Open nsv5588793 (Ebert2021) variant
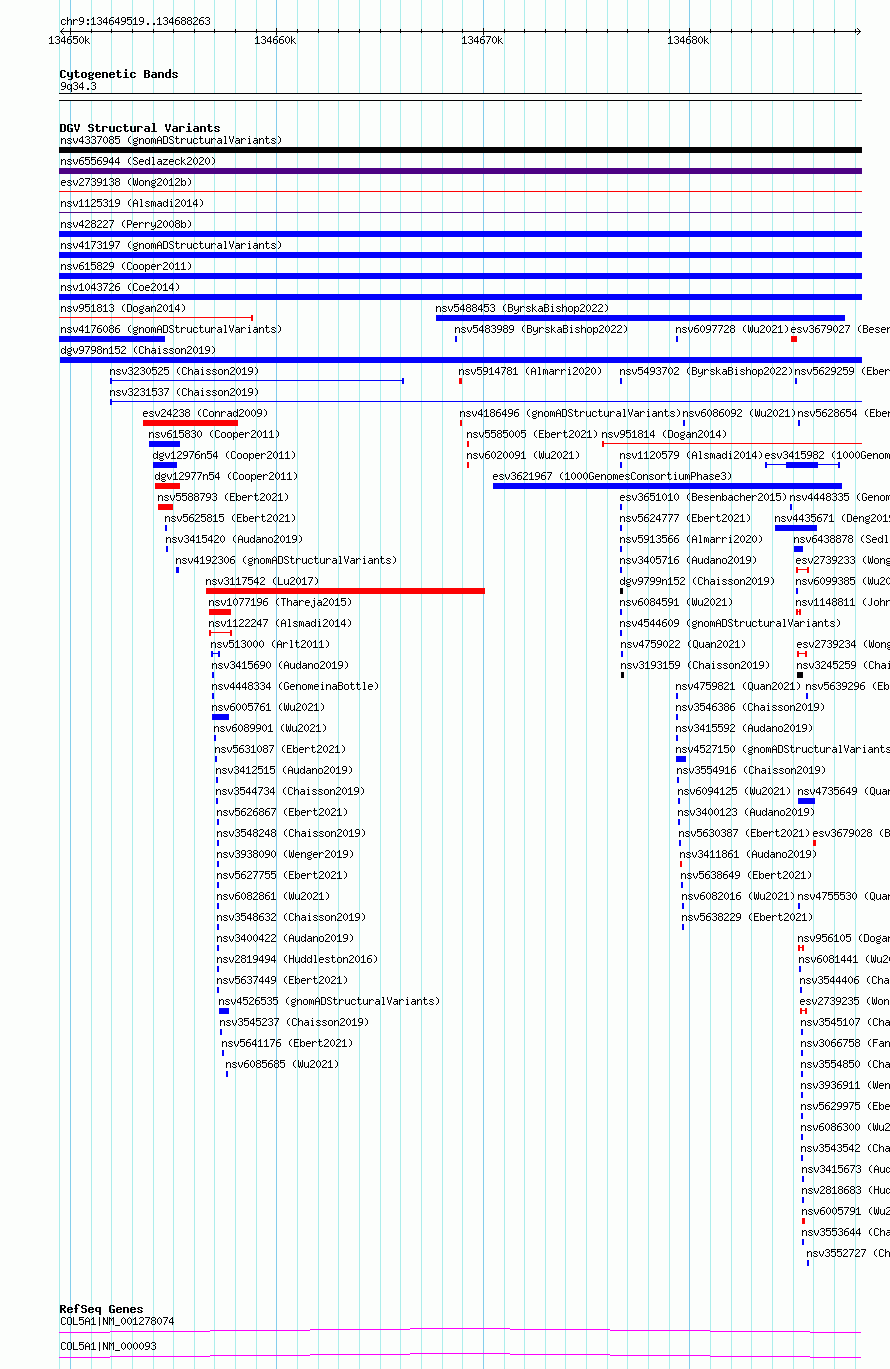Image resolution: width=890 pixels, height=1369 pixels. 223,497
